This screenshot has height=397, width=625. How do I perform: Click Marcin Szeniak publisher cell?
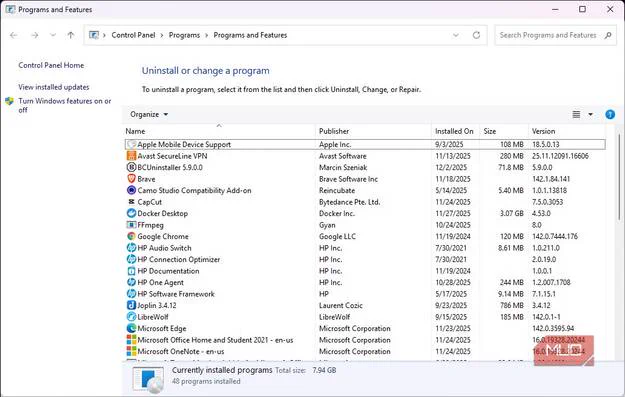click(x=343, y=167)
